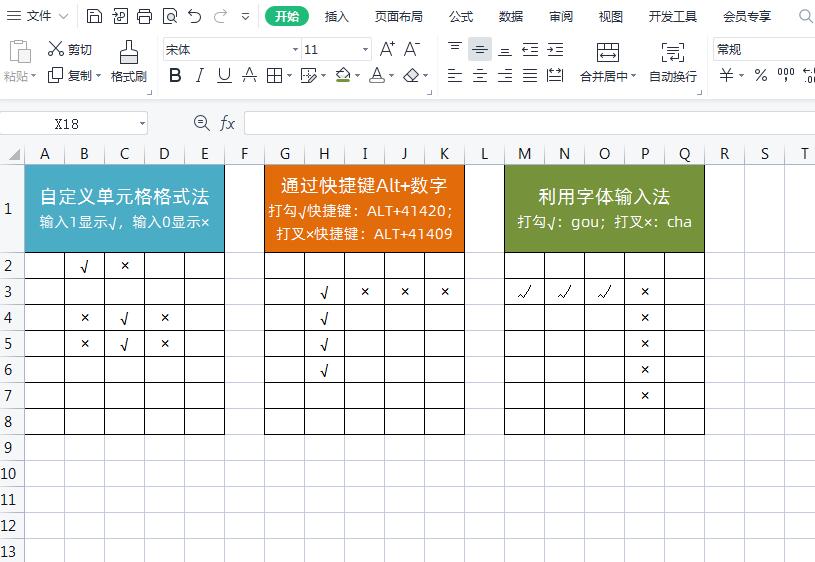Switch to the 页面布局 tab
Viewport: 815px width, 562px height.
[399, 17]
